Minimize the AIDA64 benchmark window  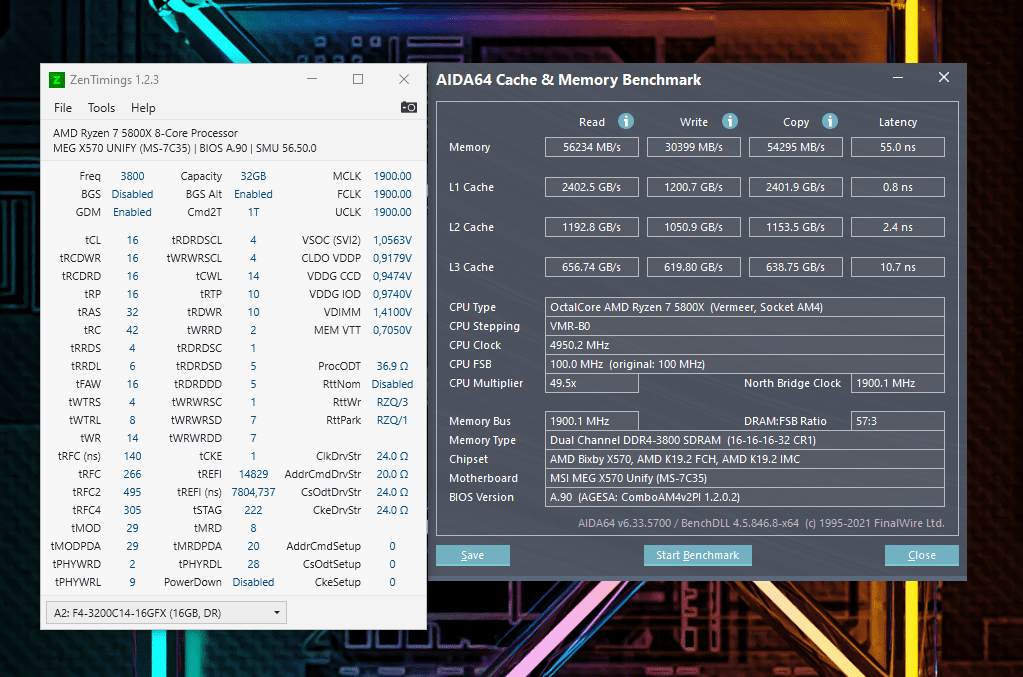[x=898, y=78]
